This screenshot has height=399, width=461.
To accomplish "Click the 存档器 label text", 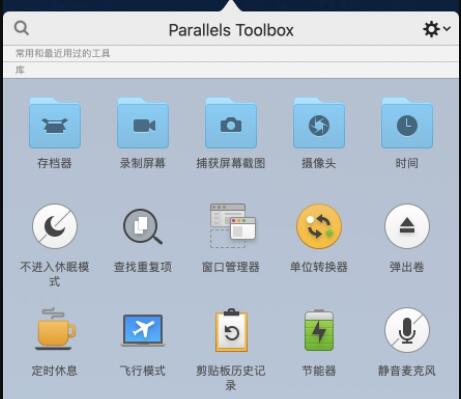I will 55,163.
